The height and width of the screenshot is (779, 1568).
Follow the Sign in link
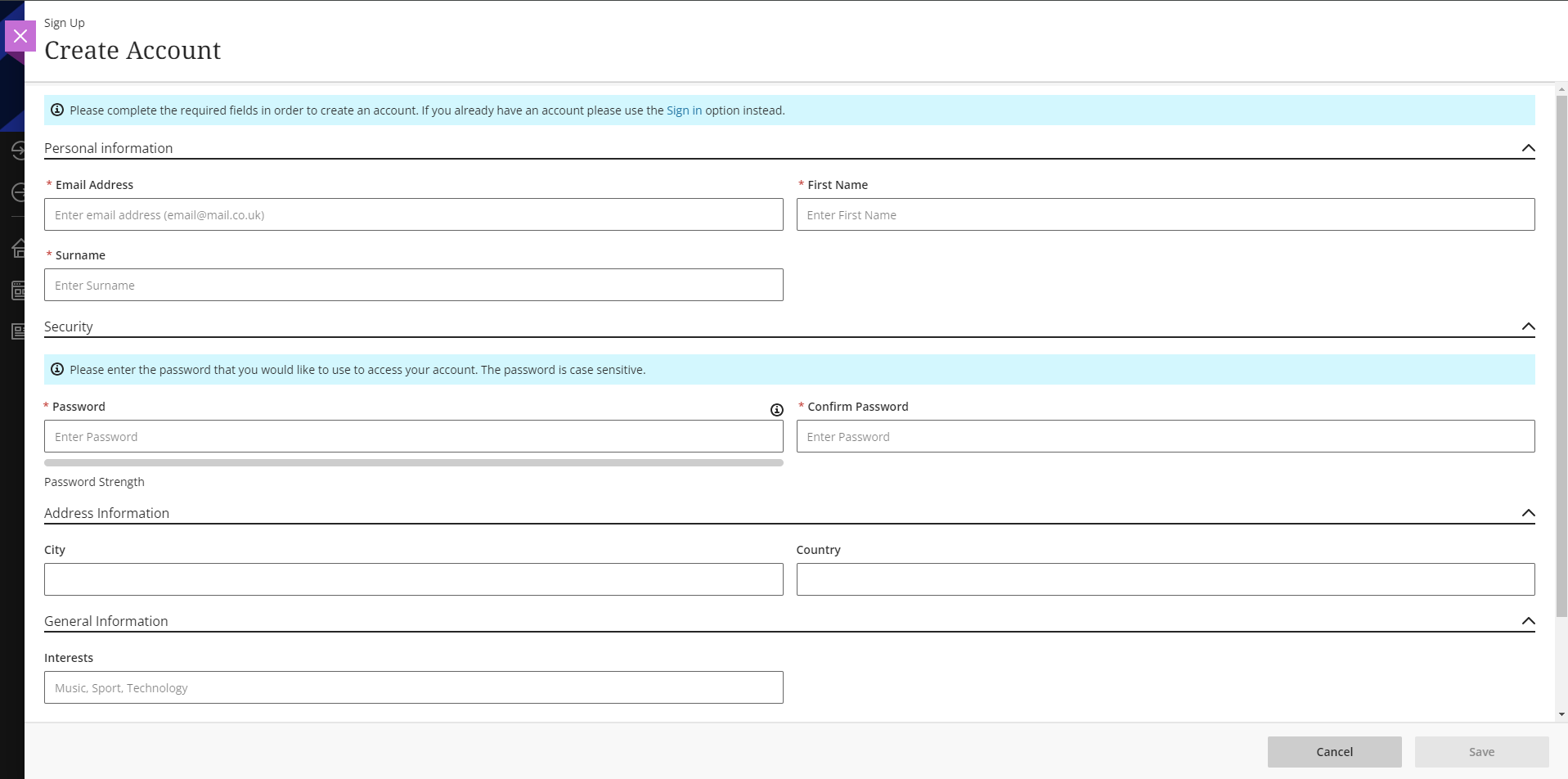pyautogui.click(x=684, y=110)
